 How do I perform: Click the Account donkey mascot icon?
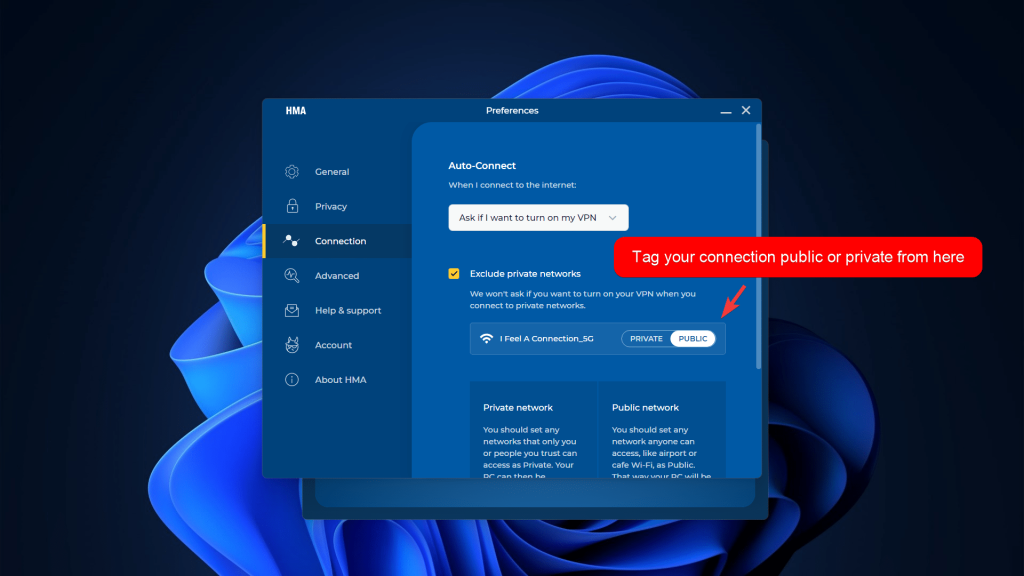coord(292,345)
